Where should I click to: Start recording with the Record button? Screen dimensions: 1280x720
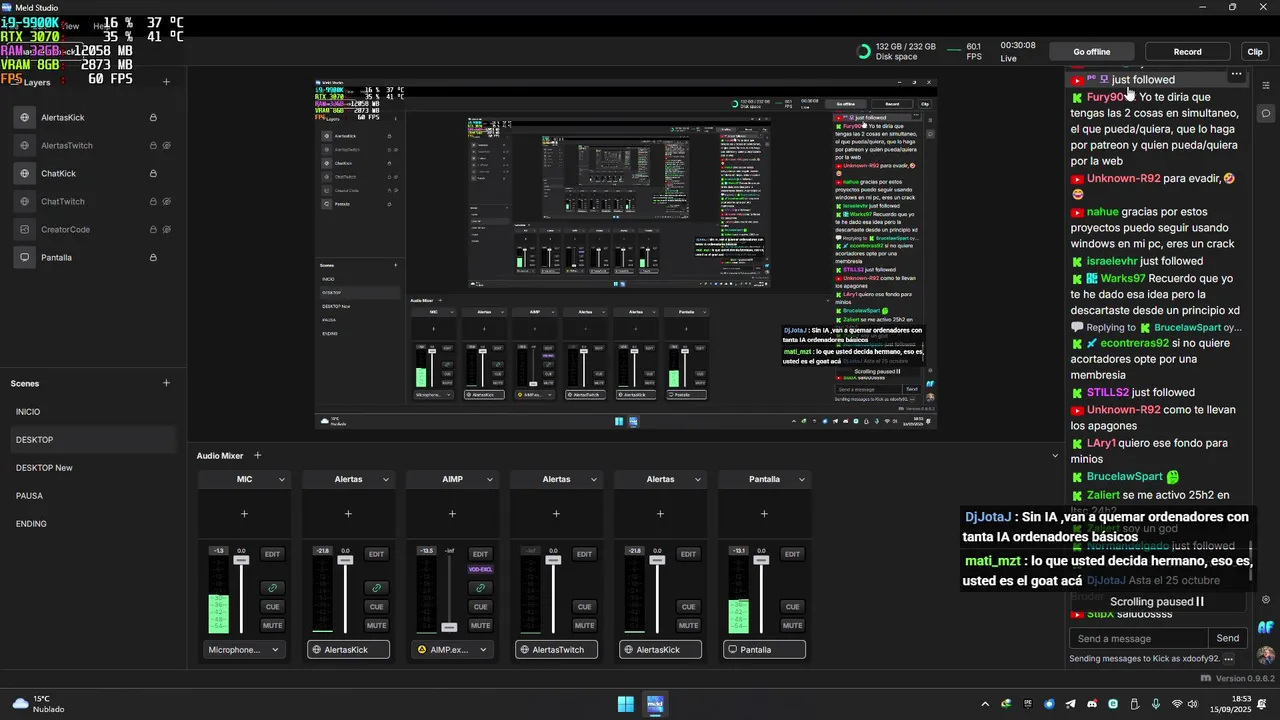coord(1188,52)
